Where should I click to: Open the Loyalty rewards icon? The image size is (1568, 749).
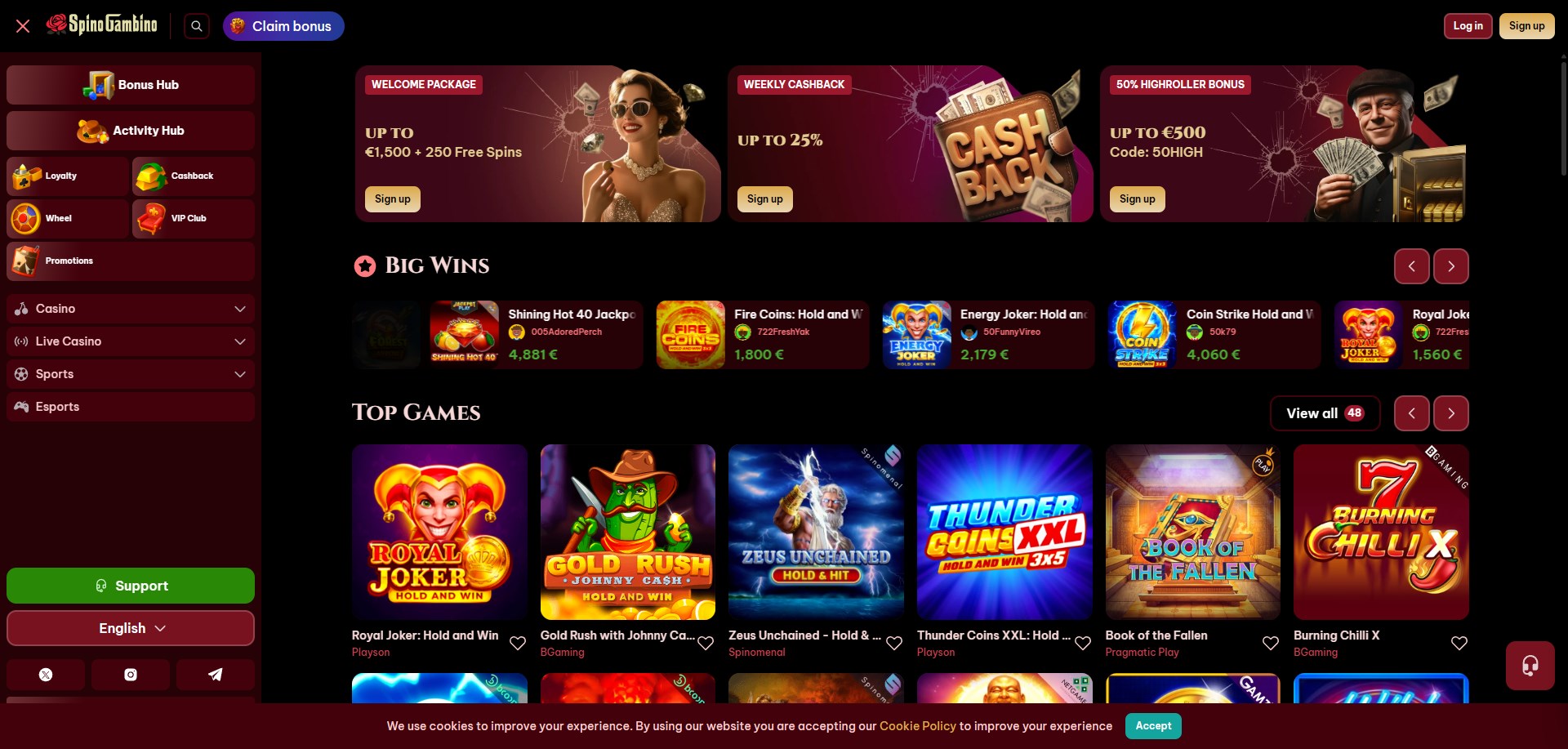point(26,176)
